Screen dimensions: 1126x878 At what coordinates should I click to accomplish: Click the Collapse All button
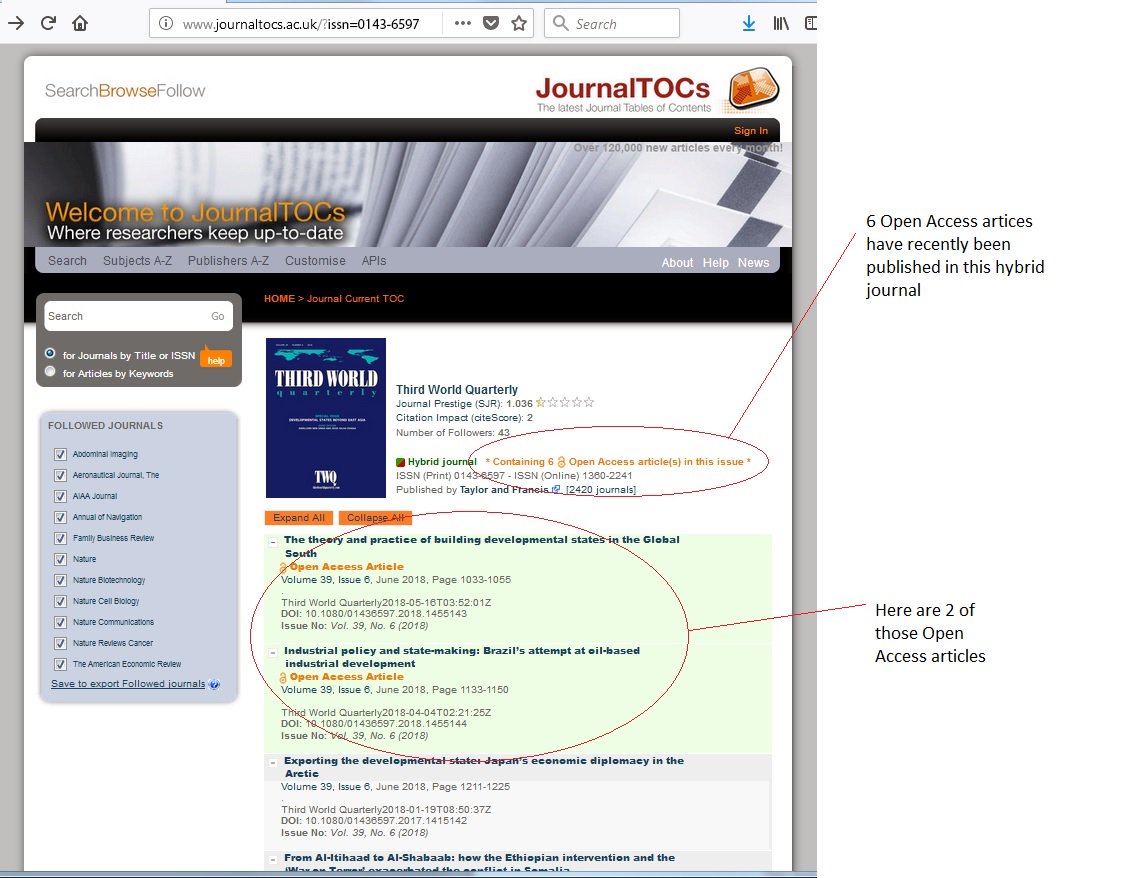tap(375, 518)
